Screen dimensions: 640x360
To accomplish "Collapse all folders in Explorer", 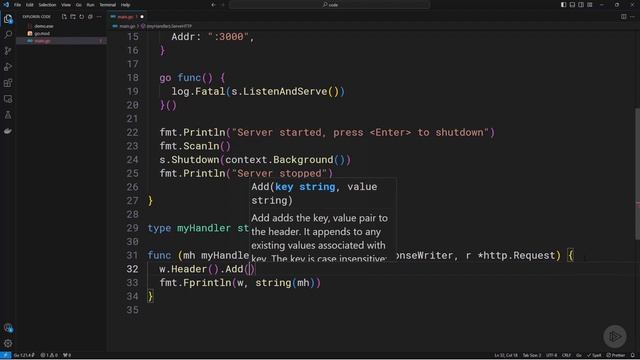I will coord(90,17).
